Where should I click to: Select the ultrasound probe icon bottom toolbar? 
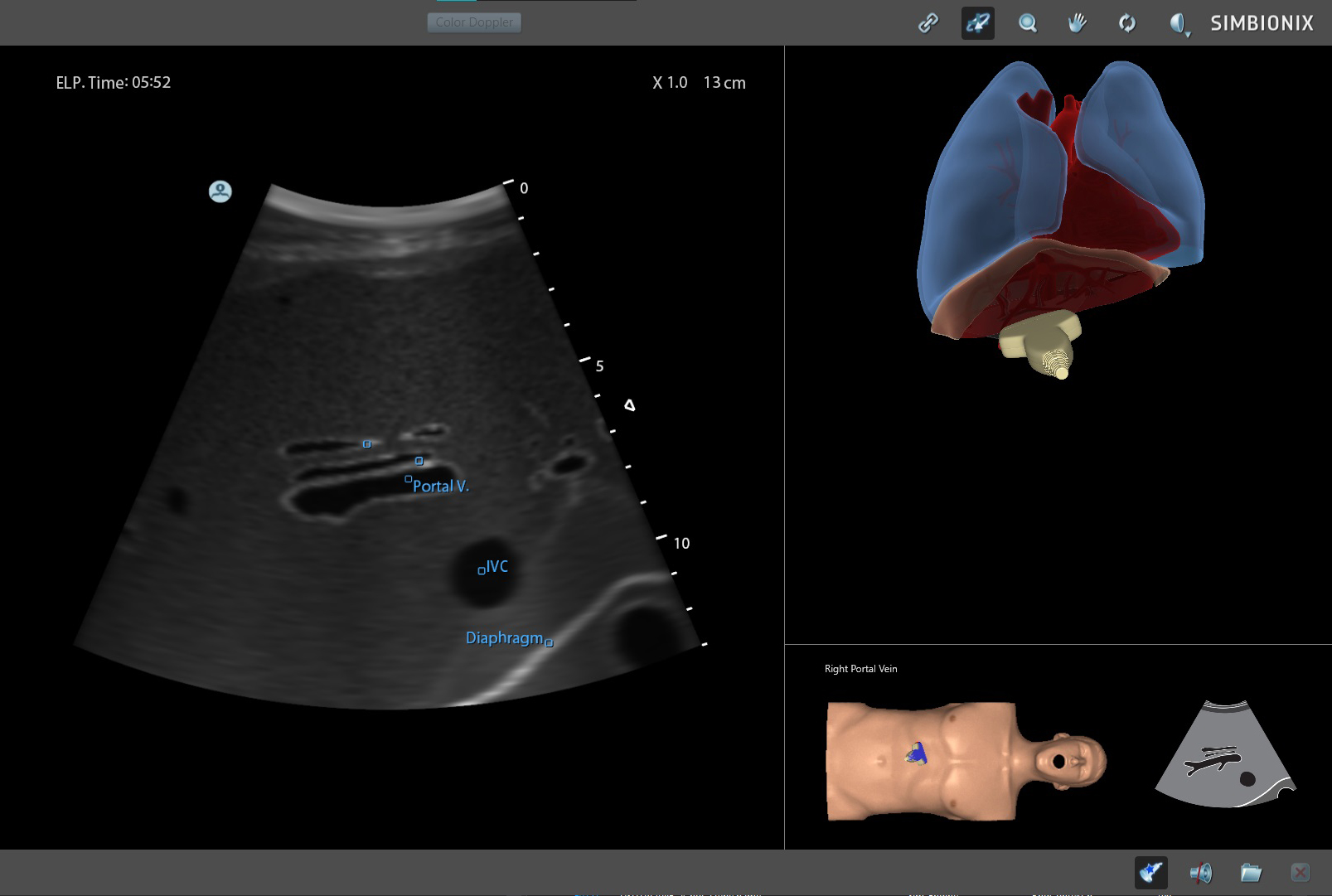point(1150,872)
